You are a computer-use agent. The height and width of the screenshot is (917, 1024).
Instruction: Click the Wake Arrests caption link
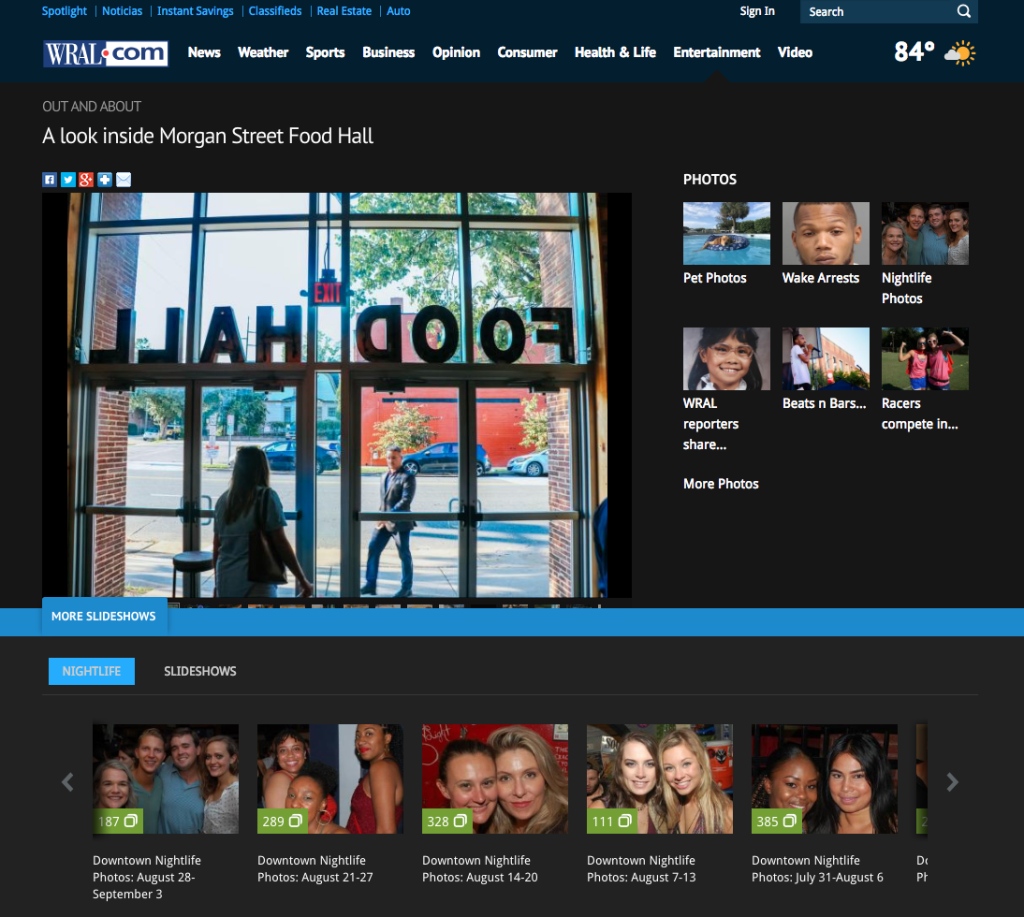pyautogui.click(x=821, y=278)
